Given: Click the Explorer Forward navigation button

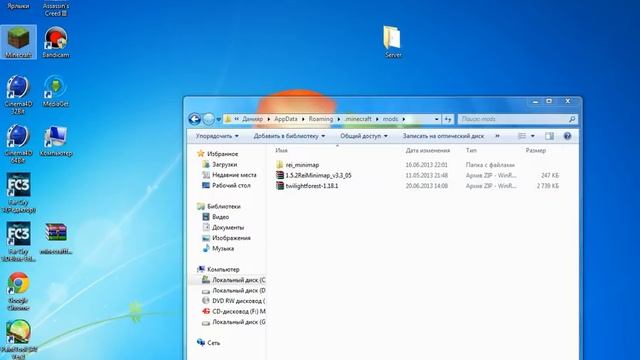Looking at the screenshot, I should click(x=209, y=119).
